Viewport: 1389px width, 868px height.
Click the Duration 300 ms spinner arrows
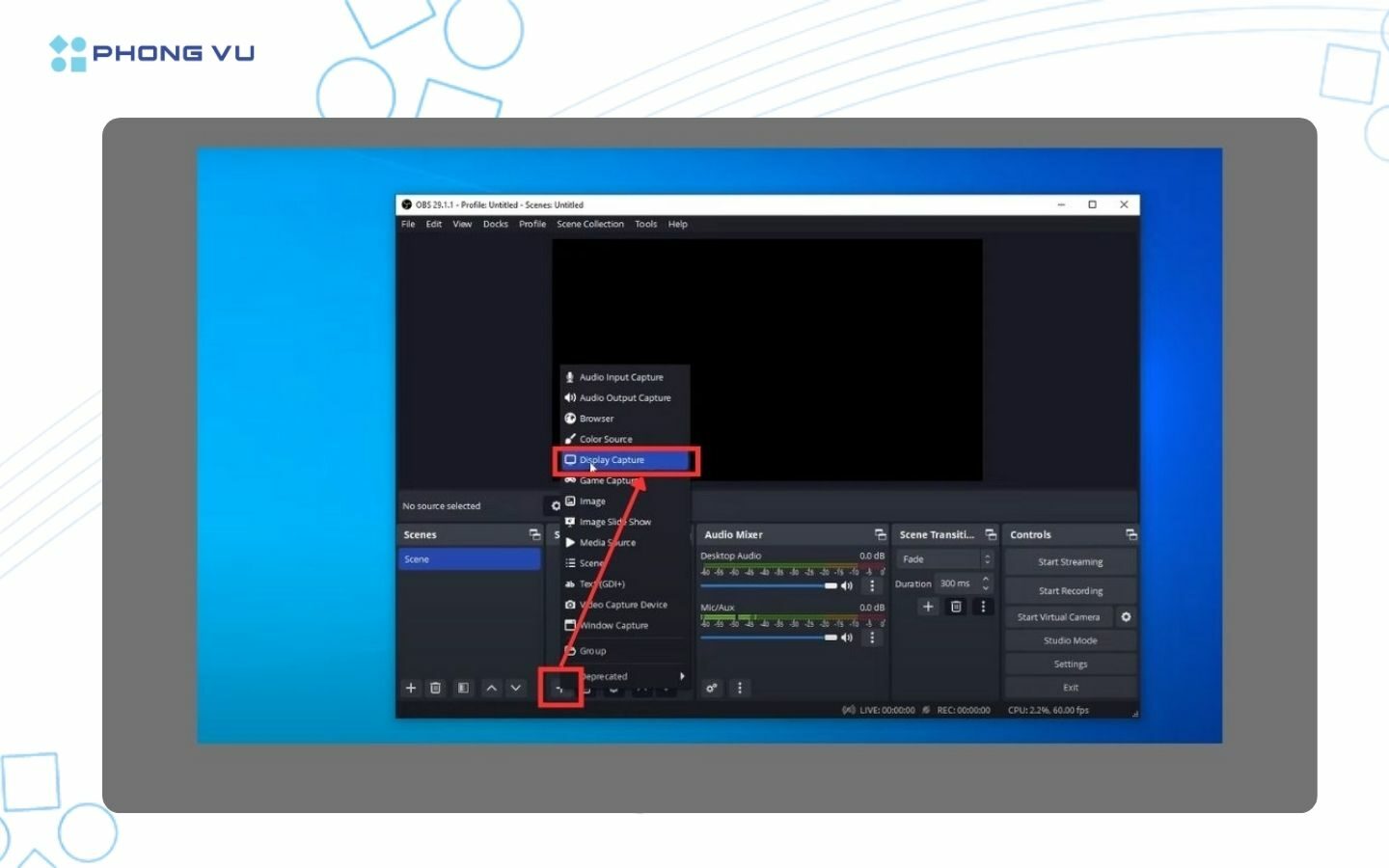coord(986,583)
